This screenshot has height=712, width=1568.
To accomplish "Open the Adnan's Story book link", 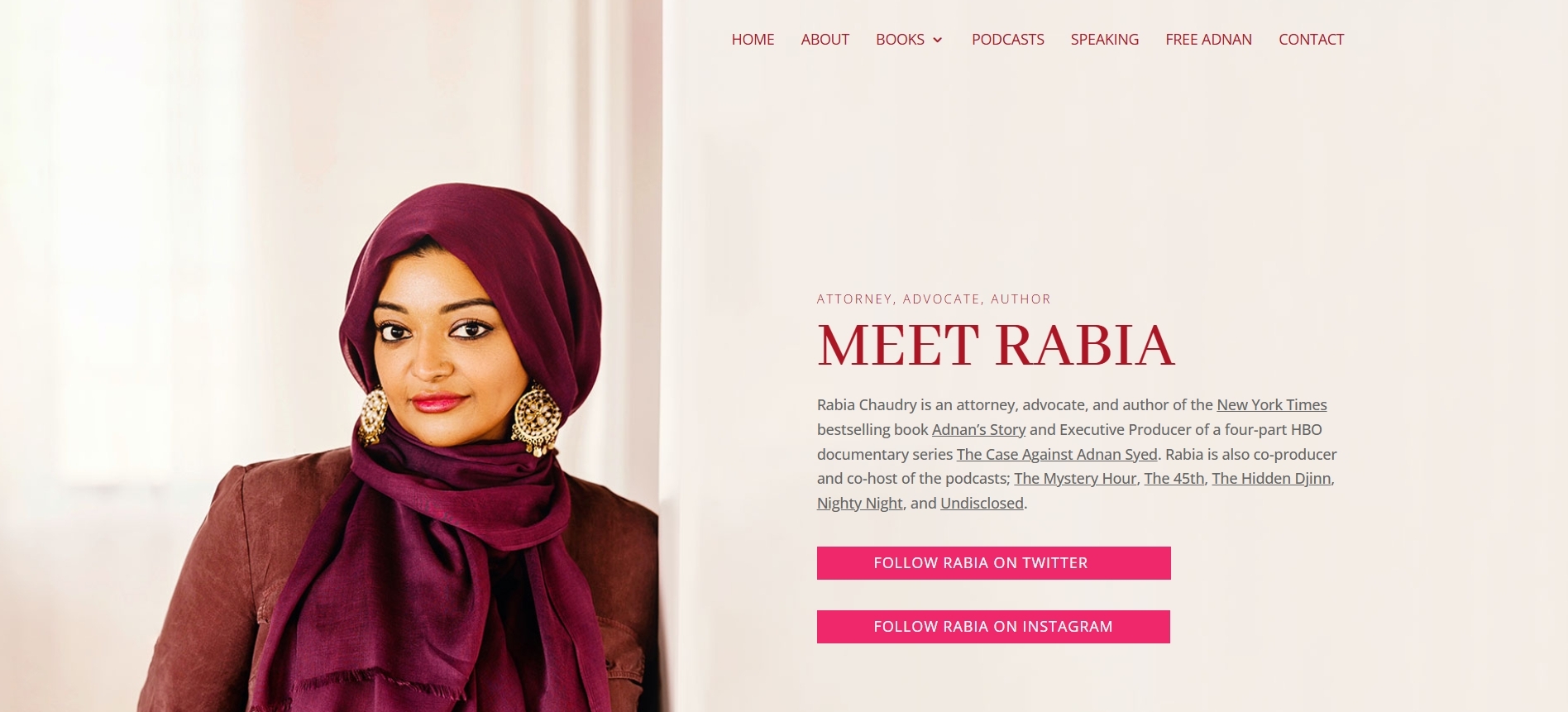I will (x=978, y=430).
